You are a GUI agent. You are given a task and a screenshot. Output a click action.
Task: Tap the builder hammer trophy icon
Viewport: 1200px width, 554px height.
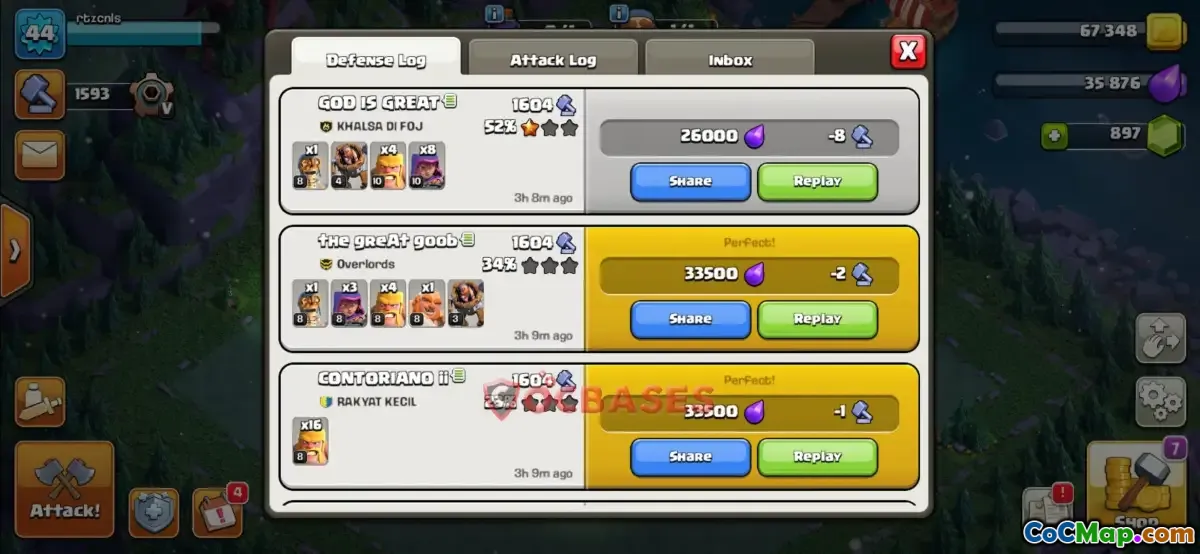click(40, 94)
